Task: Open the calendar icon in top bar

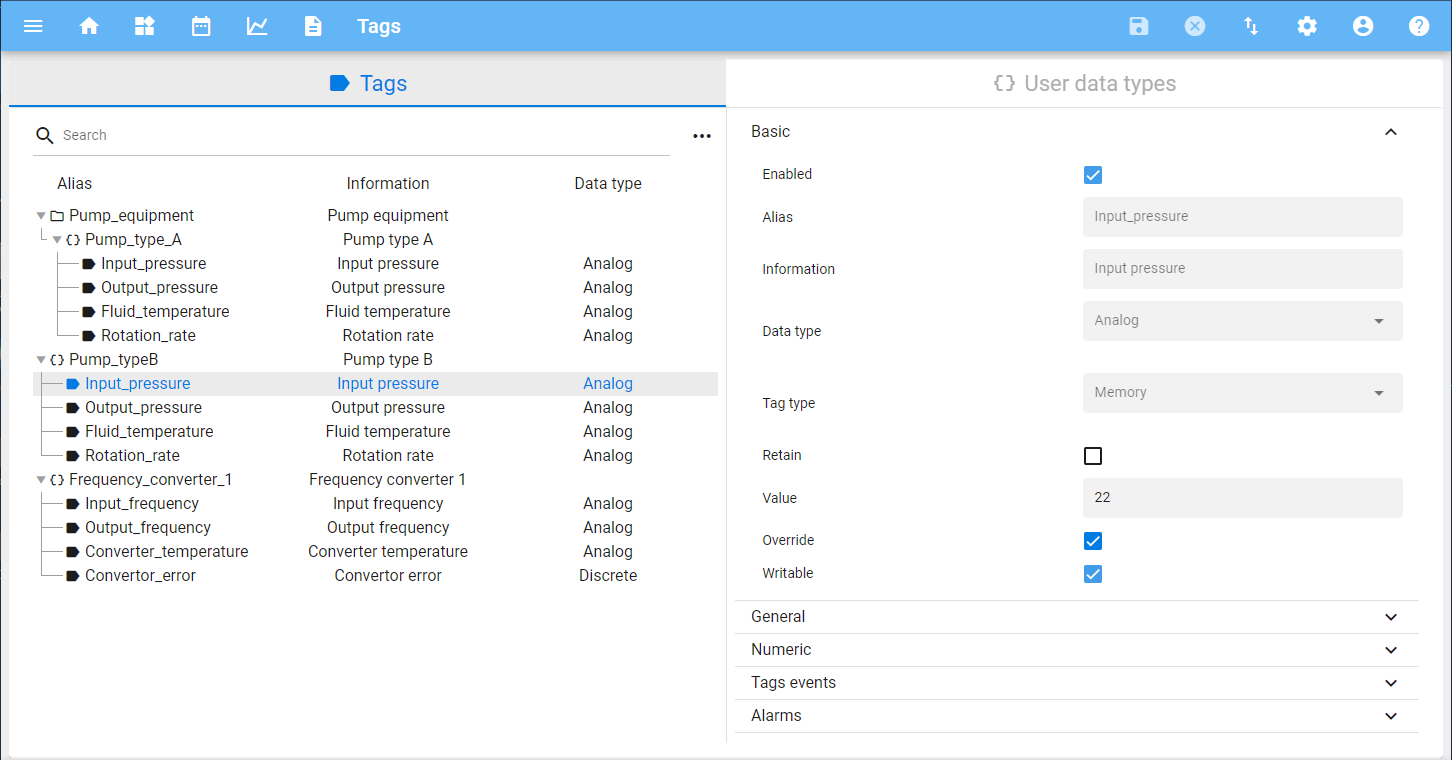Action: pyautogui.click(x=201, y=26)
